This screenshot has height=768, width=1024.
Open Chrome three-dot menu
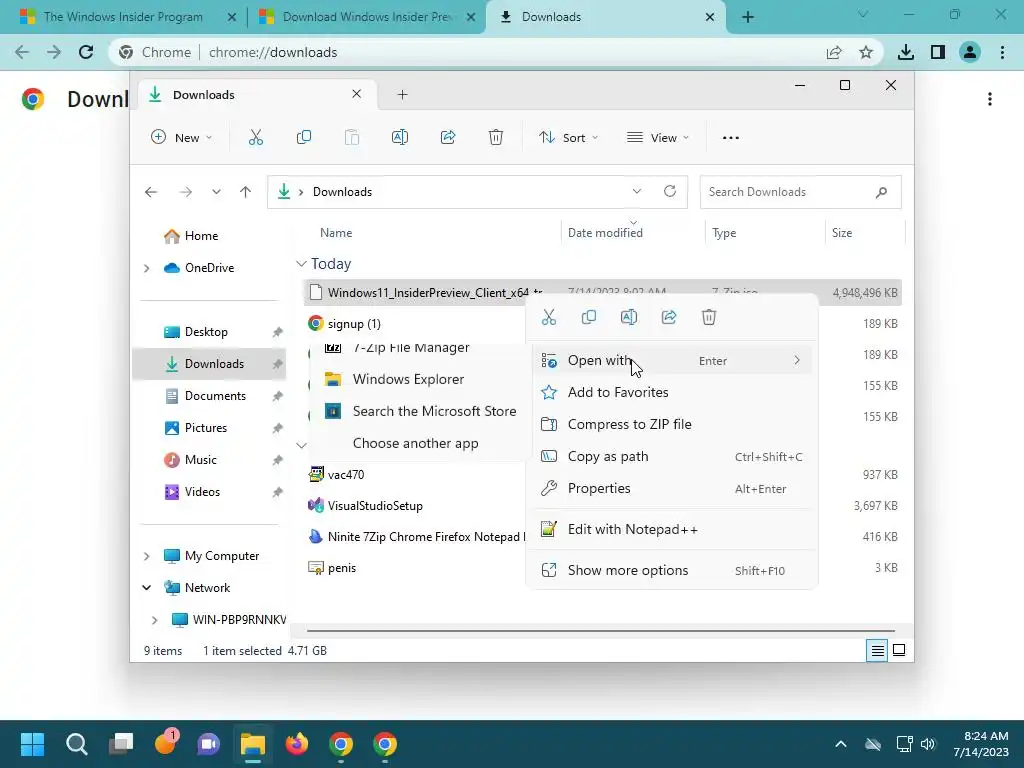tap(1002, 52)
